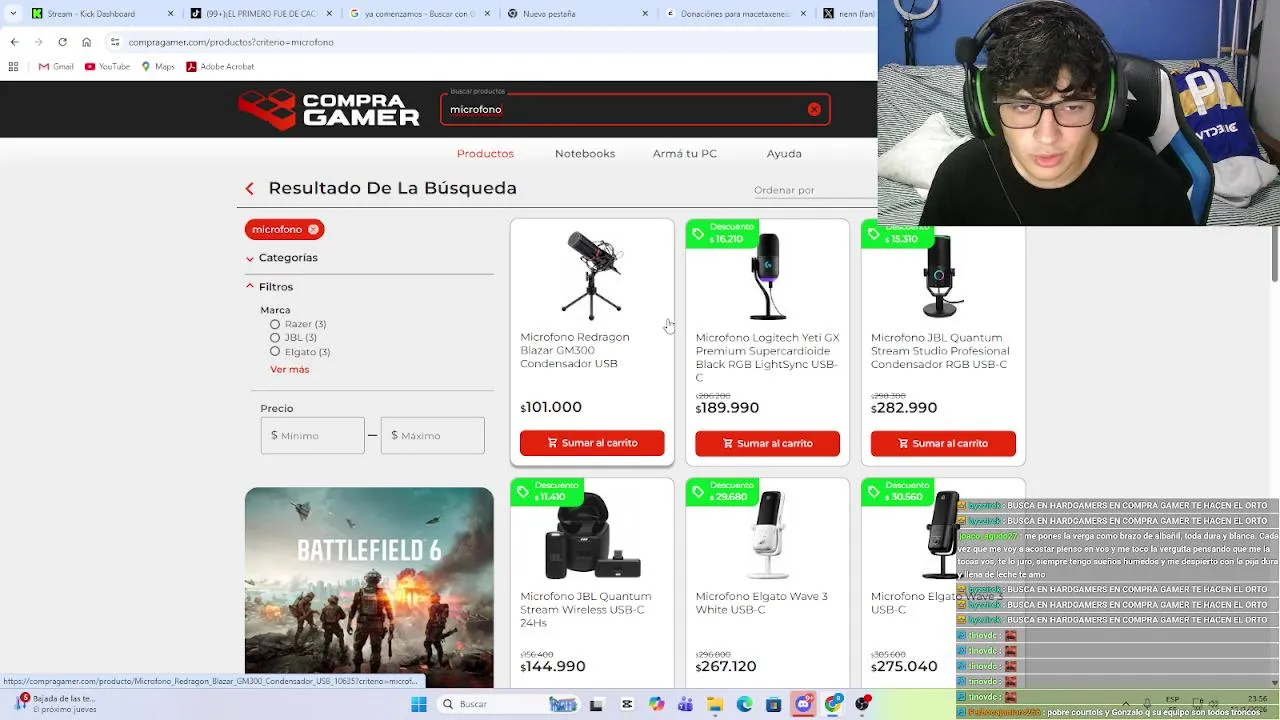Open Windows Start menu
The width and height of the screenshot is (1280, 720).
tap(419, 704)
